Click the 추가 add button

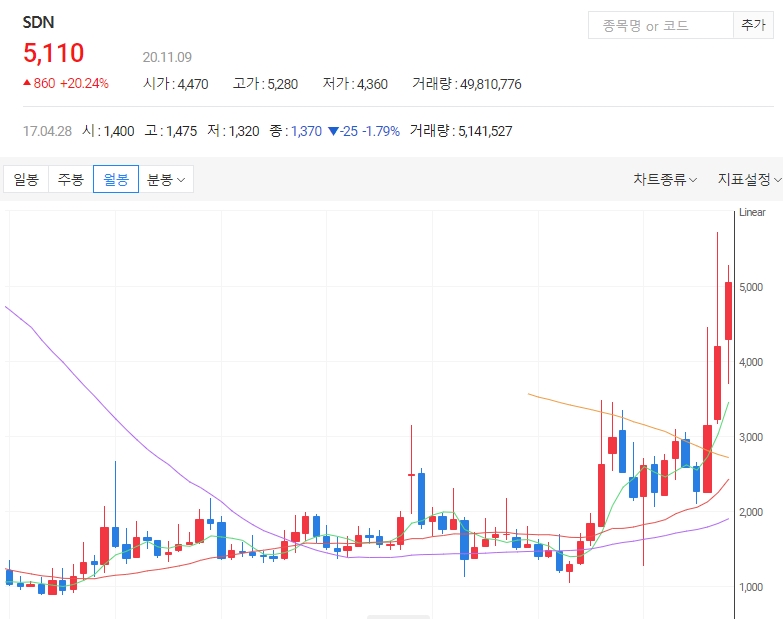click(753, 25)
